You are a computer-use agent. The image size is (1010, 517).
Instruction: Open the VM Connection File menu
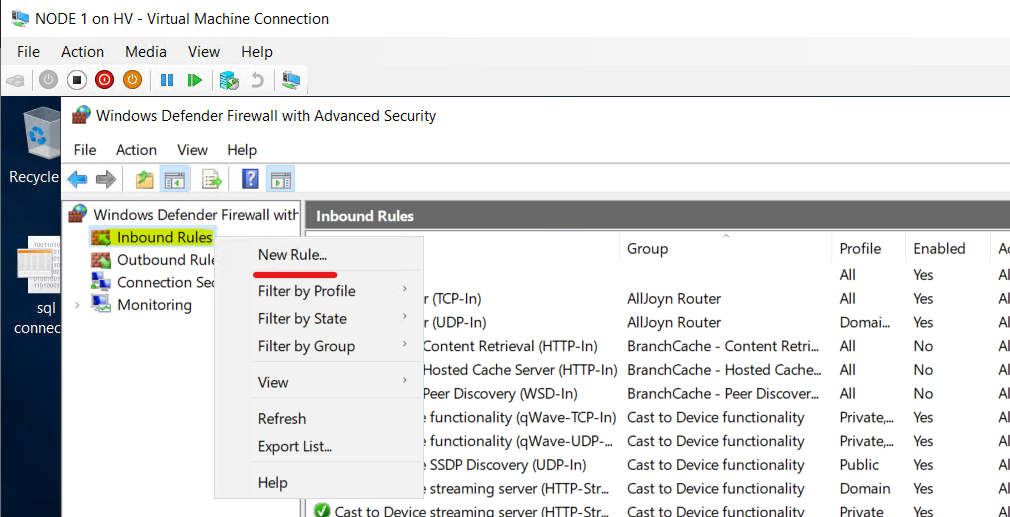click(x=28, y=52)
